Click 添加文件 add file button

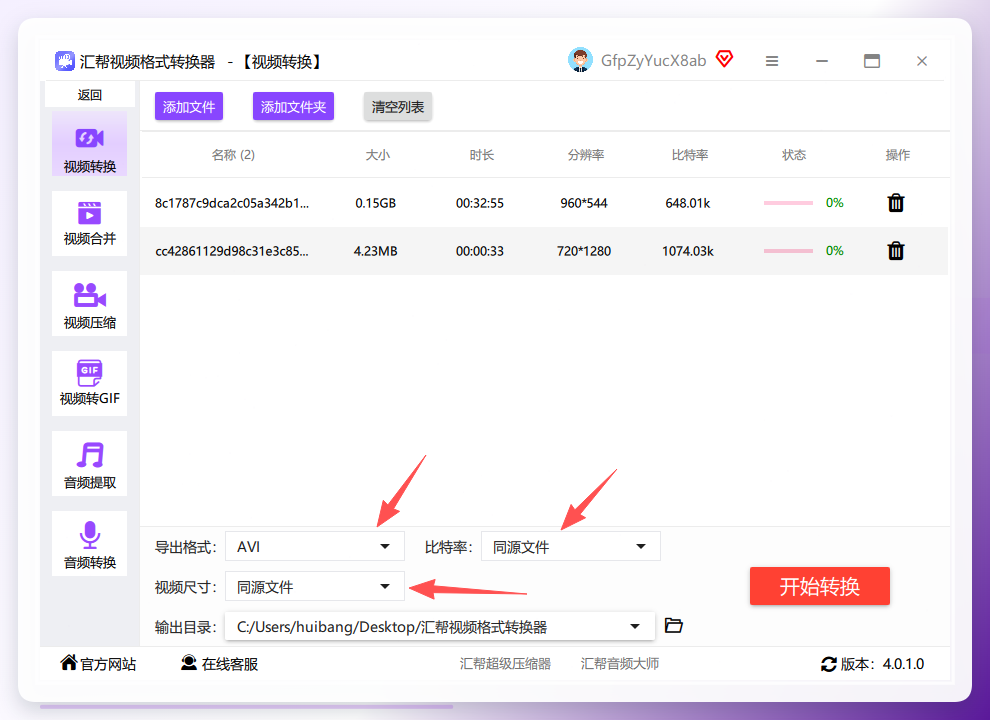[189, 107]
